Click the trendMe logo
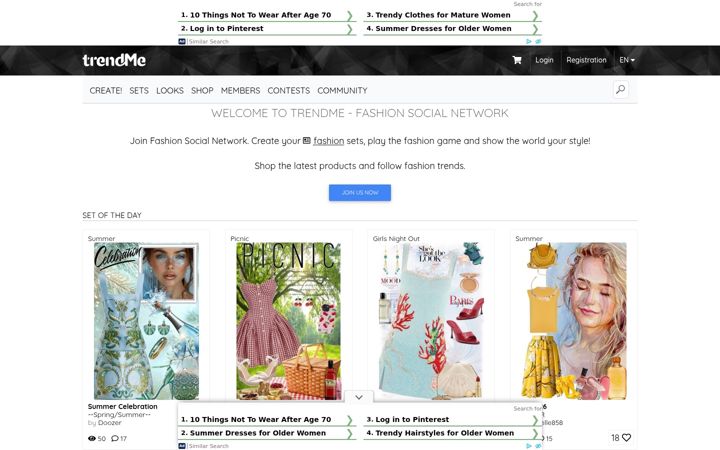This screenshot has width=720, height=450. pyautogui.click(x=114, y=60)
